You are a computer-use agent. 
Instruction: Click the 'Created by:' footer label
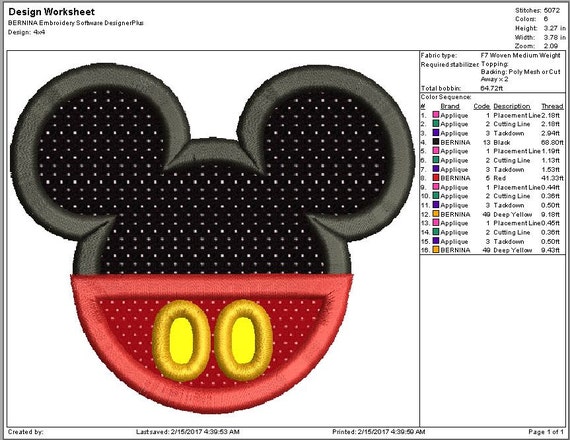pyautogui.click(x=25, y=432)
